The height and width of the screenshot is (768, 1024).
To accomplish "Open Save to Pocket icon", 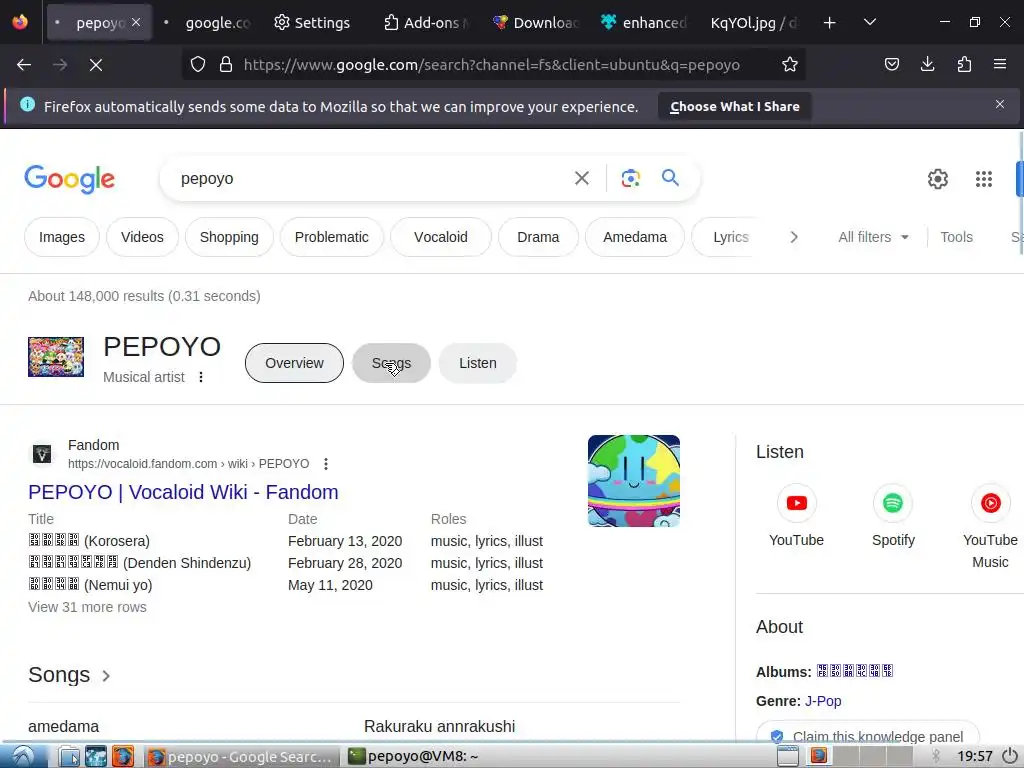I will pyautogui.click(x=891, y=64).
